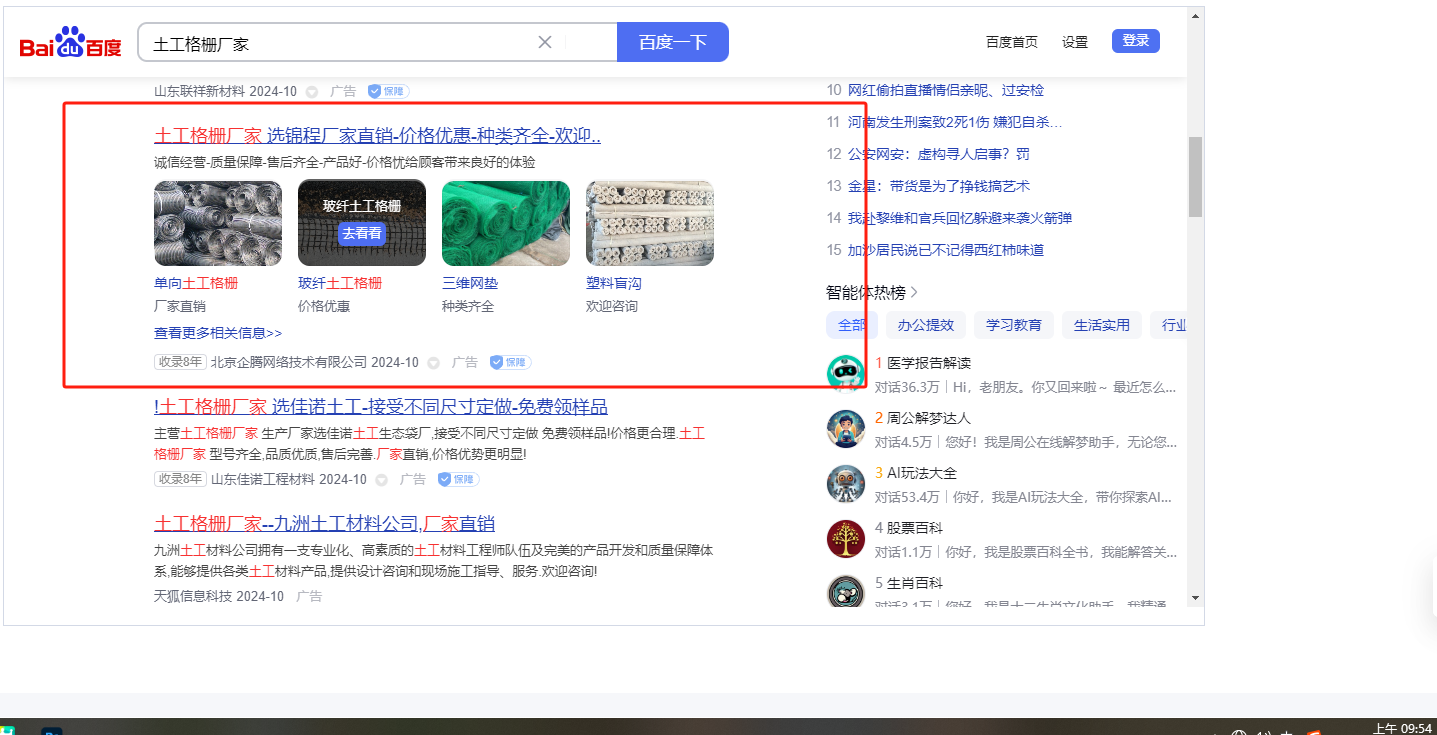Click the 单向土工格栅 product thumbnail
The image size is (1437, 735).
[x=218, y=223]
